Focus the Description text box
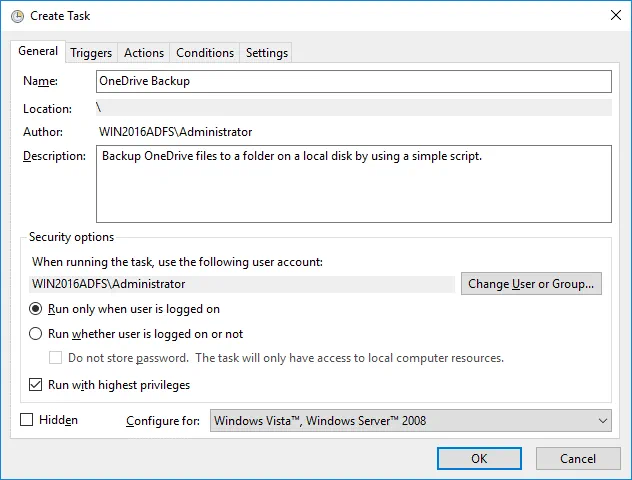The height and width of the screenshot is (480, 632). (x=353, y=184)
